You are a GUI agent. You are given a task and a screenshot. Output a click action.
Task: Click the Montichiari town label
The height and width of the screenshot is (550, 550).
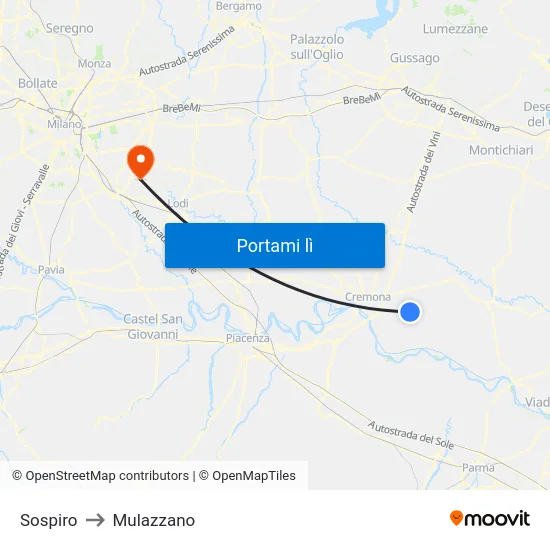pos(501,150)
